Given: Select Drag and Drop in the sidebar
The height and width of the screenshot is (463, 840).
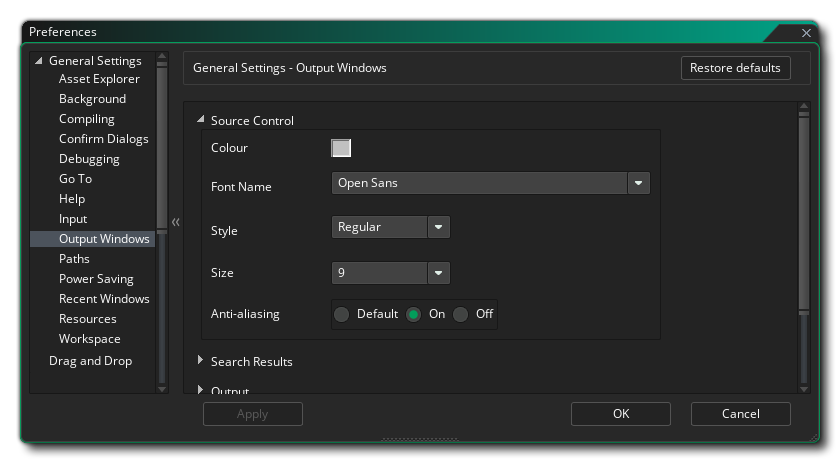Looking at the screenshot, I should (90, 361).
